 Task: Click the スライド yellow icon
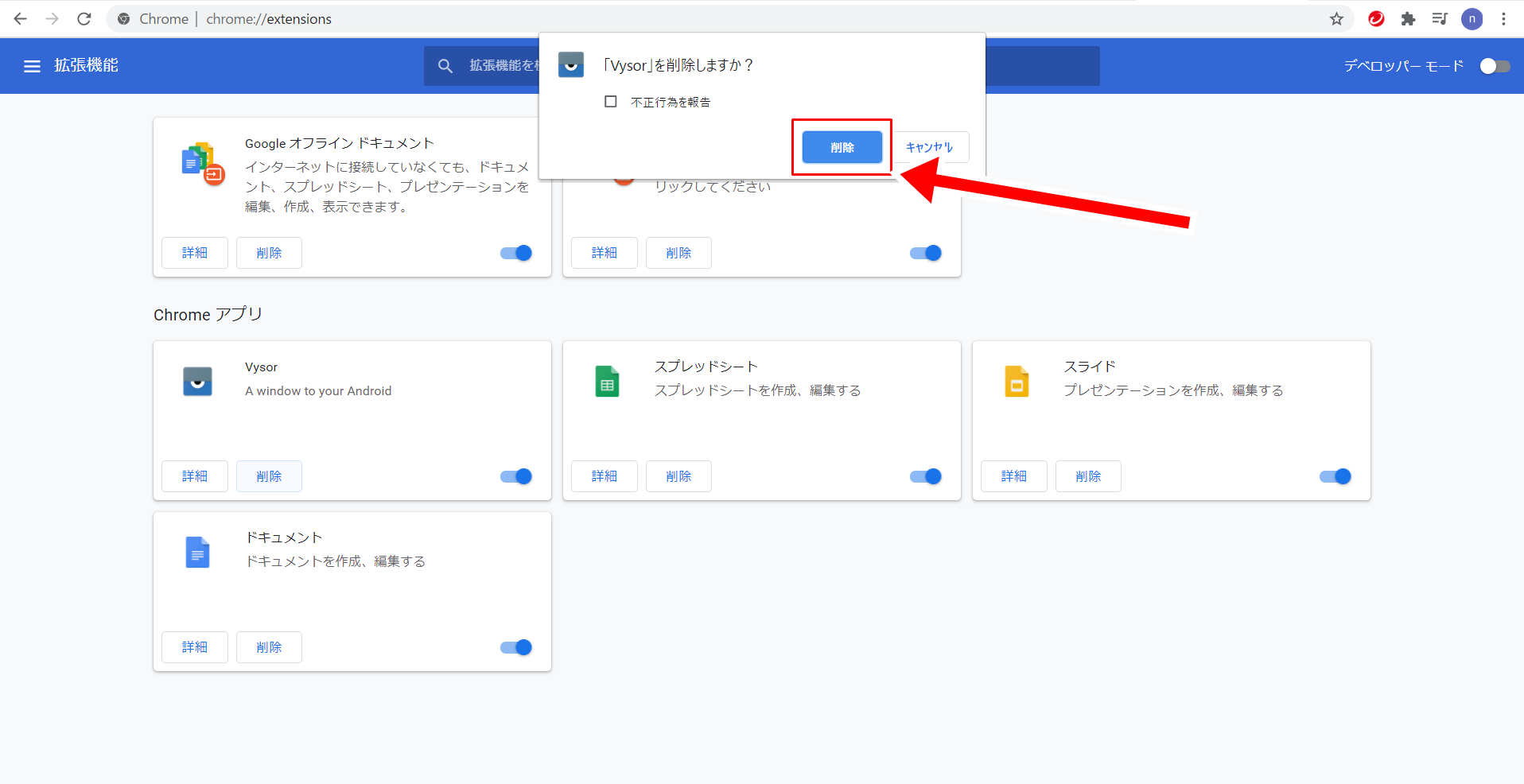click(1017, 382)
